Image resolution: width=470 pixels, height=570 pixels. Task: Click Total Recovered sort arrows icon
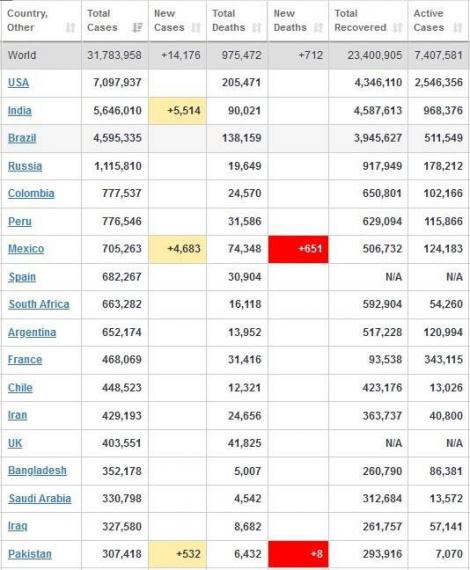398,28
